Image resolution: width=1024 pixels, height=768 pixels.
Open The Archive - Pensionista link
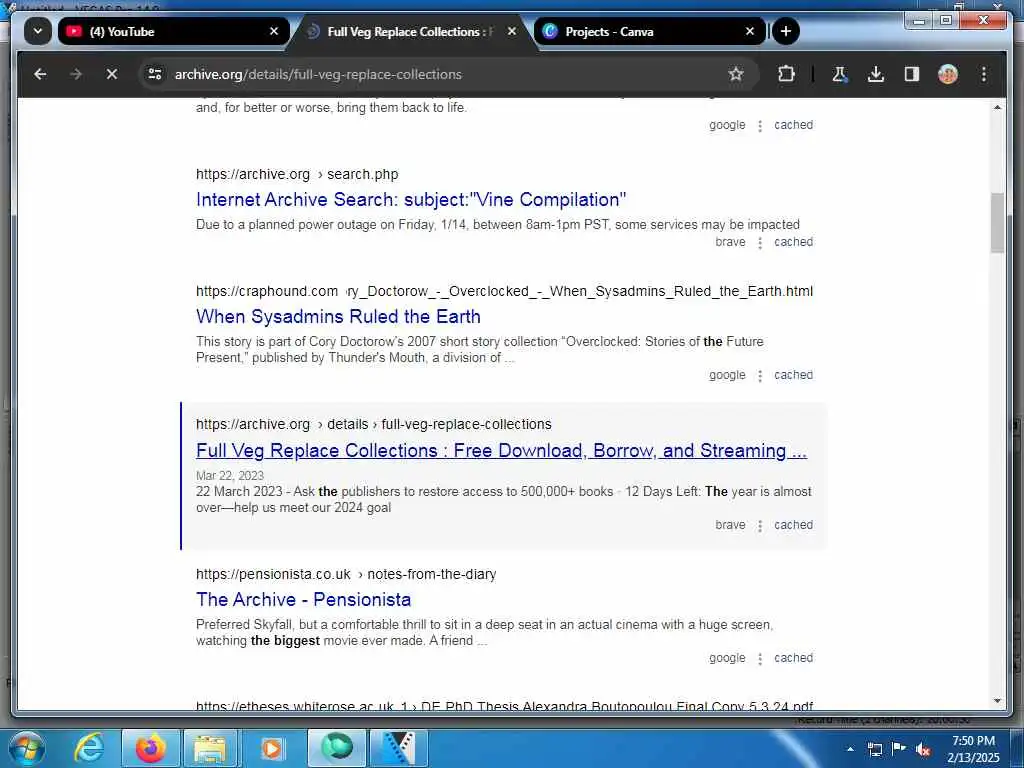pyautogui.click(x=304, y=600)
